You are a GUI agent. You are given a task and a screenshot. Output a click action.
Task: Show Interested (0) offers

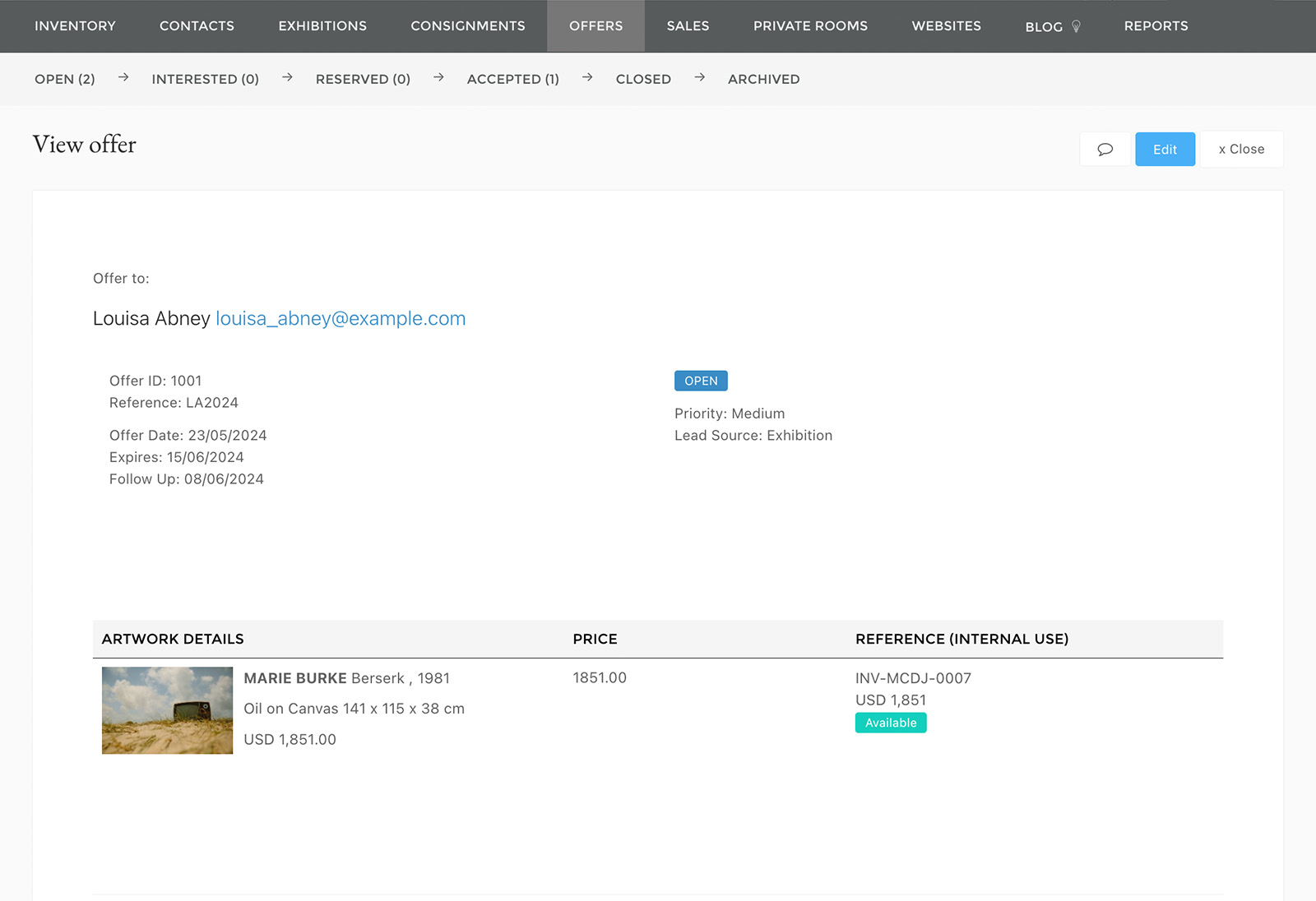coord(205,79)
